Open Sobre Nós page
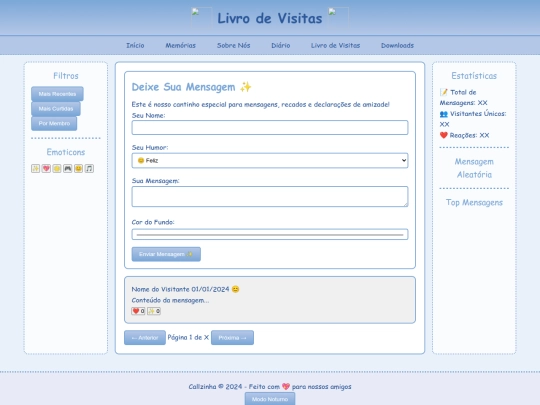Image resolution: width=540 pixels, height=405 pixels. click(x=233, y=45)
